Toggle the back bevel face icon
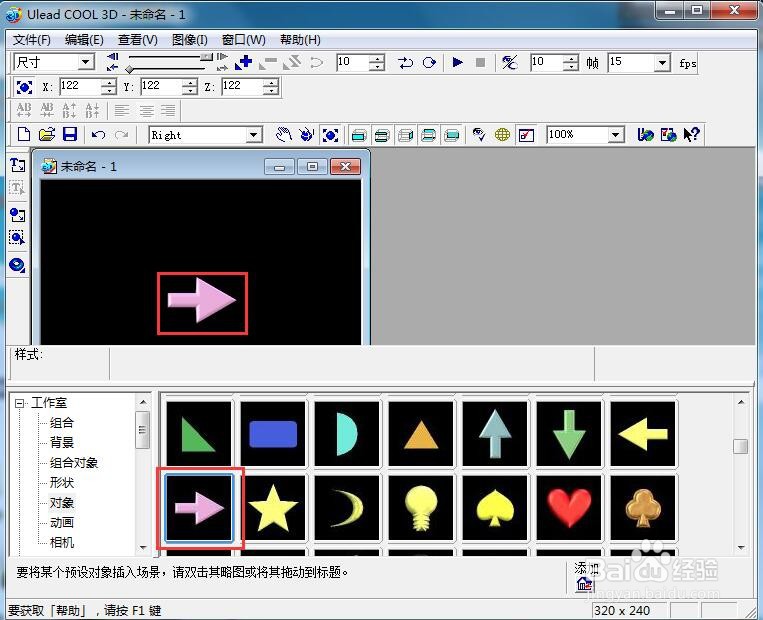 [428, 135]
